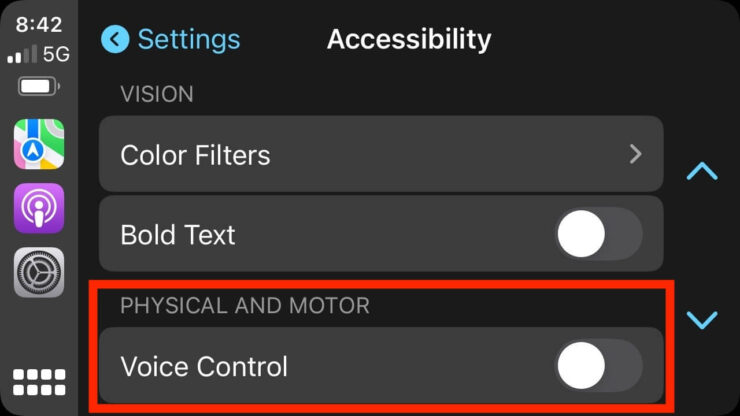Click the blue back arrow circle

tap(116, 39)
